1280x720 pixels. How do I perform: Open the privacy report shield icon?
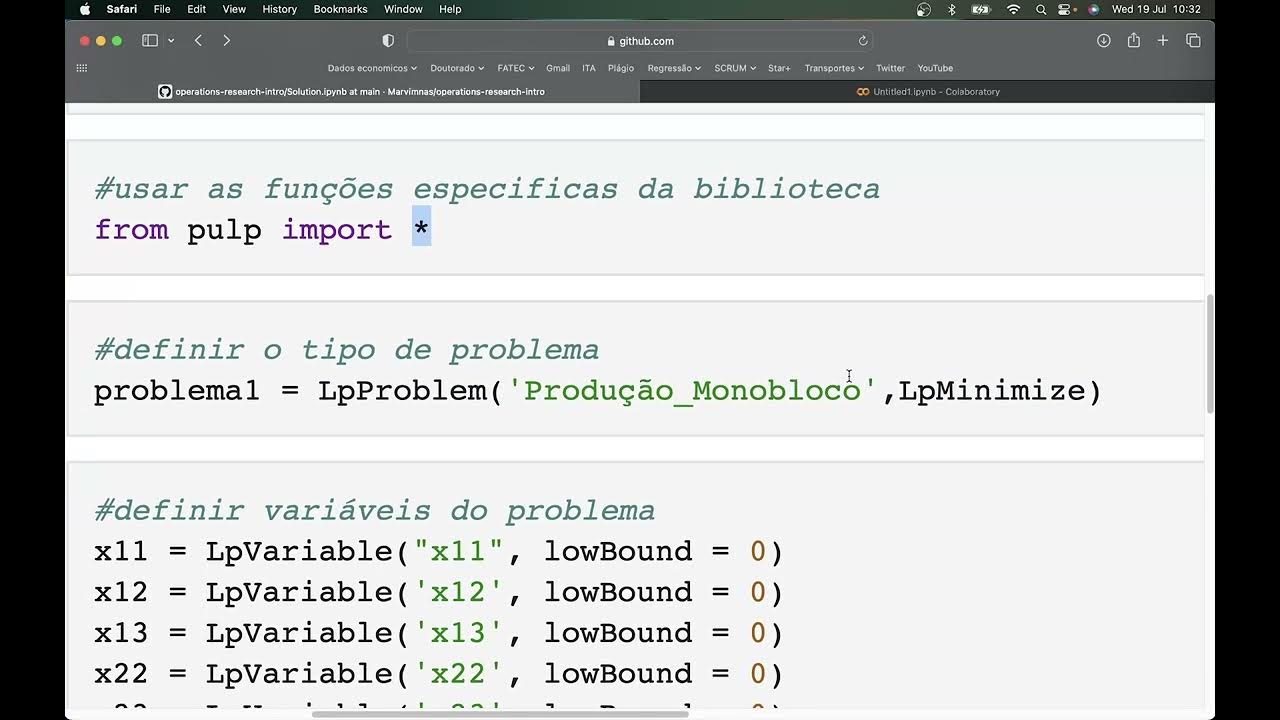coord(388,41)
